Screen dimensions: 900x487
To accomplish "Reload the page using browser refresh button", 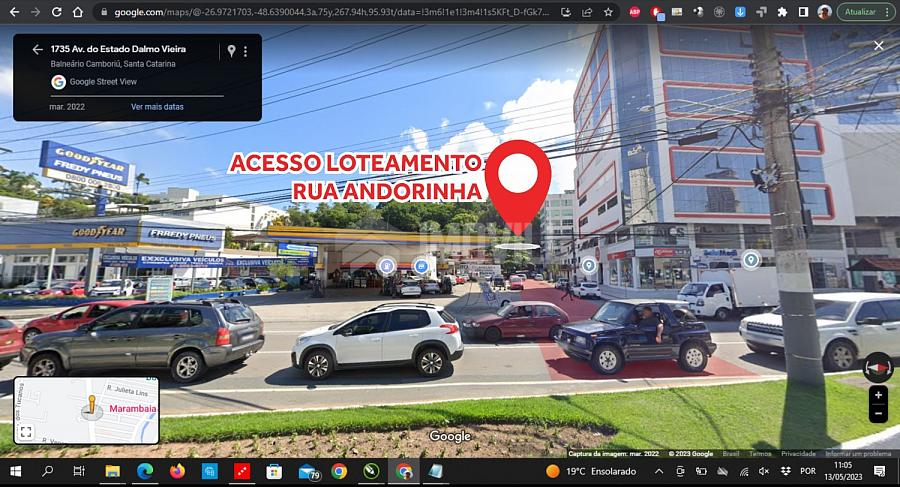I will [57, 12].
